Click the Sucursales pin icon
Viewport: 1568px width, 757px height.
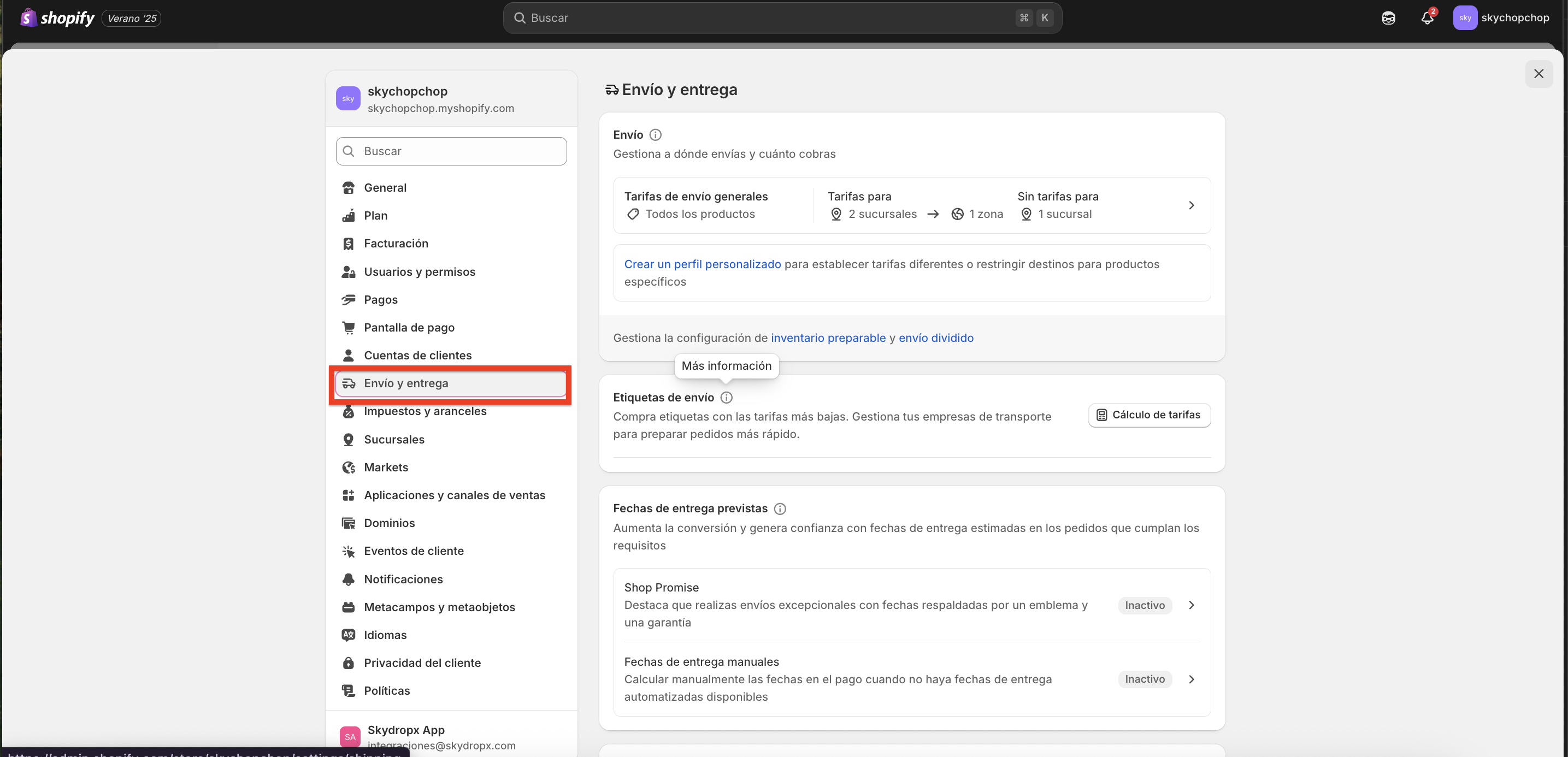[348, 439]
